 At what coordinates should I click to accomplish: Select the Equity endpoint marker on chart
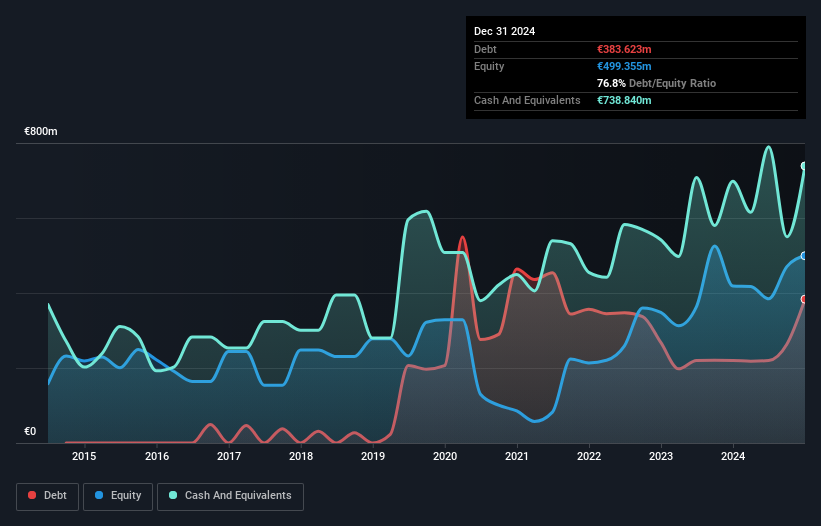(x=804, y=256)
